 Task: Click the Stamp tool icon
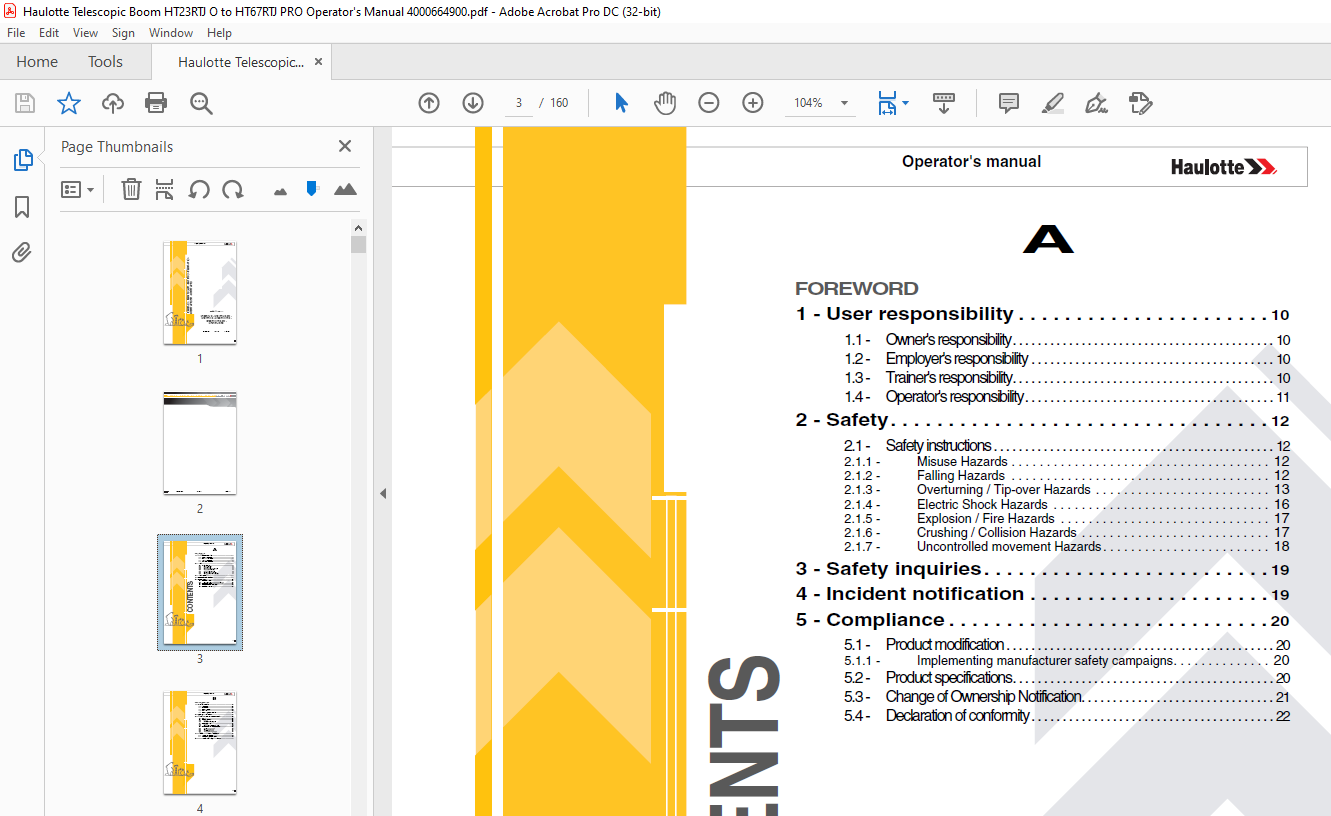click(x=1141, y=103)
